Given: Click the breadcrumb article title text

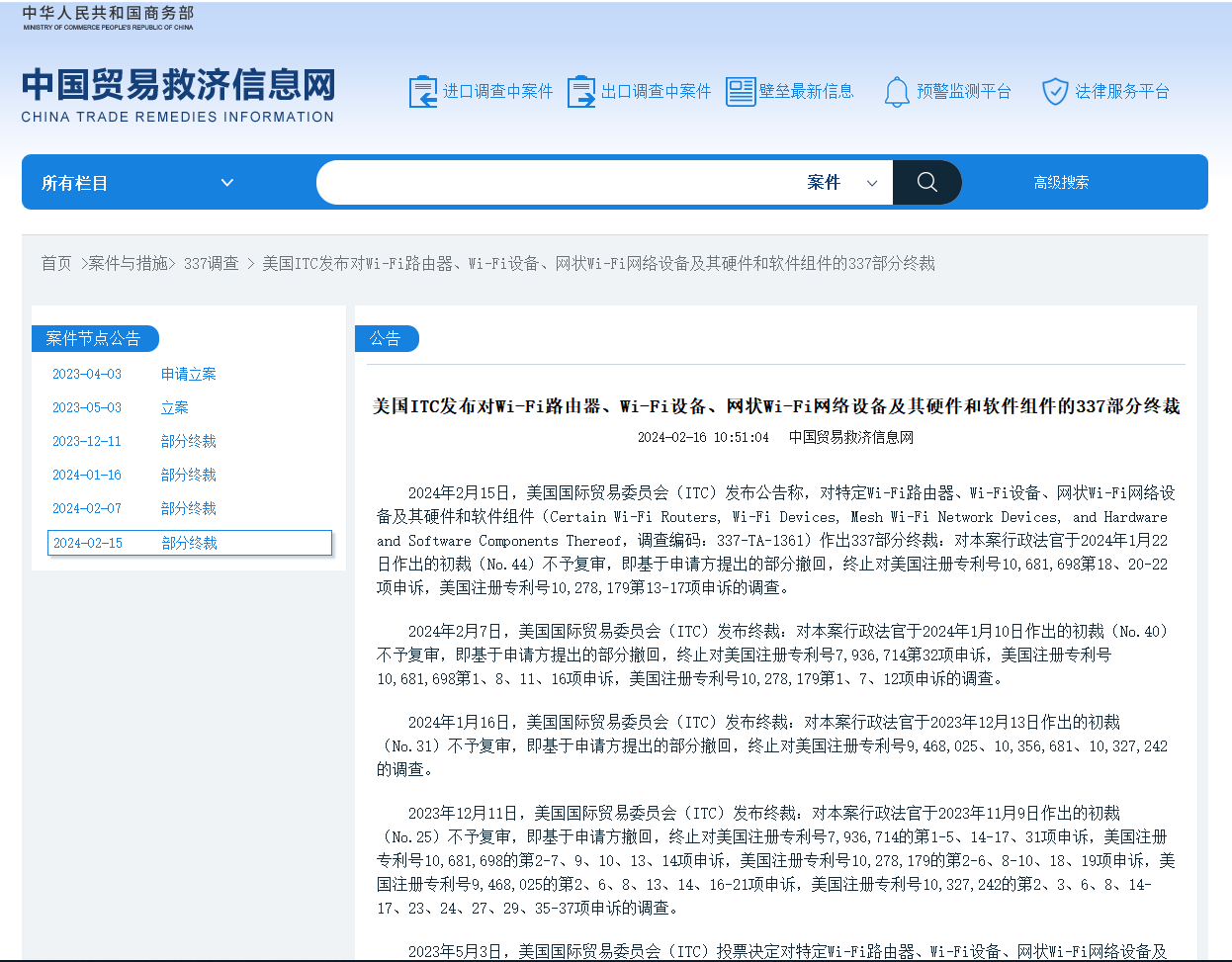Looking at the screenshot, I should coord(598,263).
